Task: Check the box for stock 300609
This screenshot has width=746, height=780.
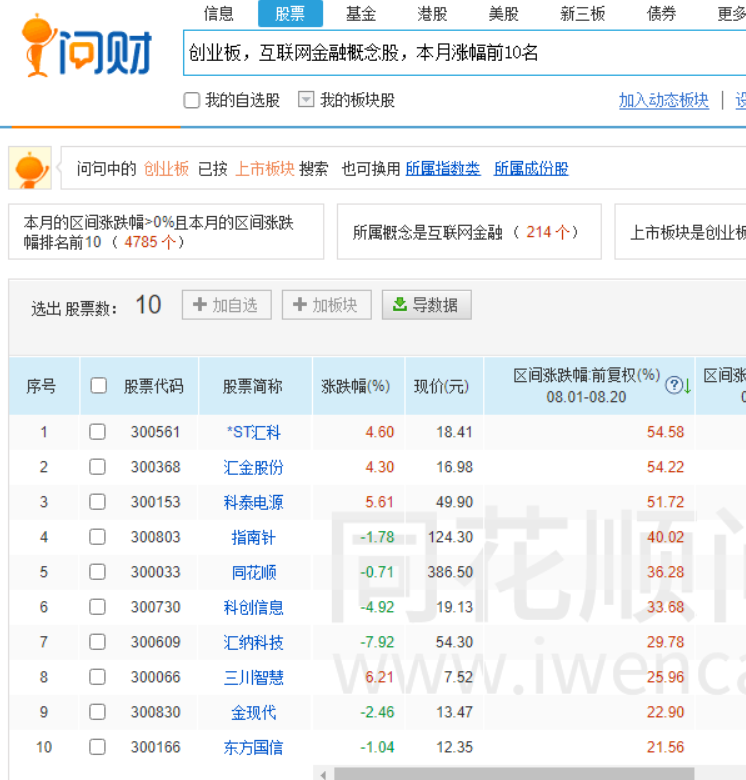Action: [x=97, y=642]
